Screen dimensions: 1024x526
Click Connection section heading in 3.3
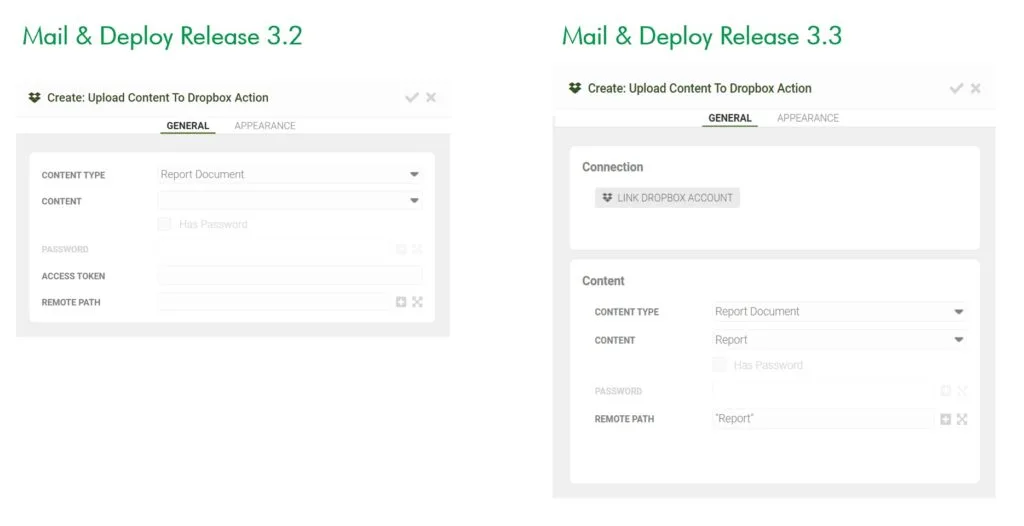[x=613, y=167]
